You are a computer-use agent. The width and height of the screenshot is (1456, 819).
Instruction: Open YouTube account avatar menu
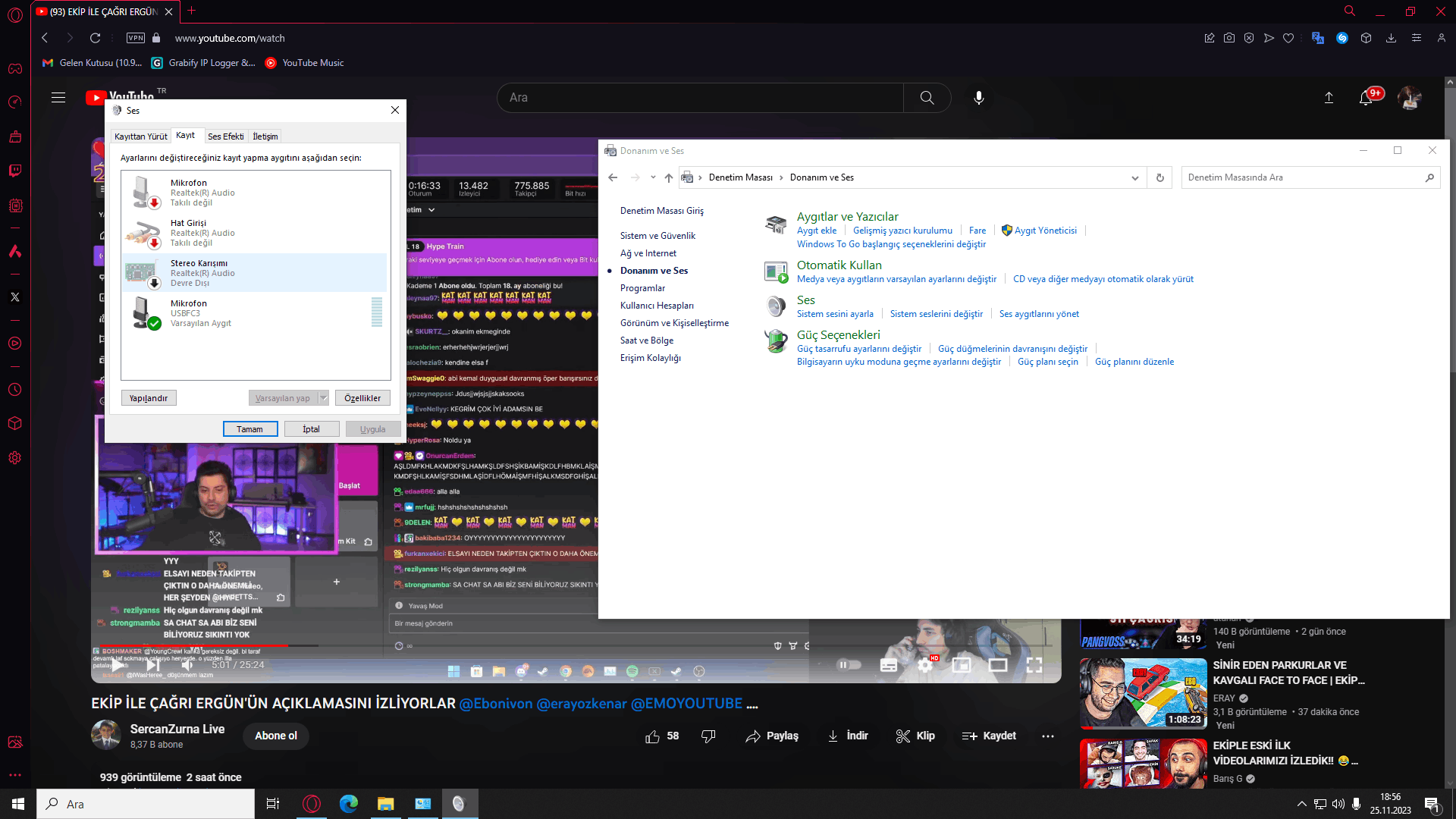coord(1410,98)
